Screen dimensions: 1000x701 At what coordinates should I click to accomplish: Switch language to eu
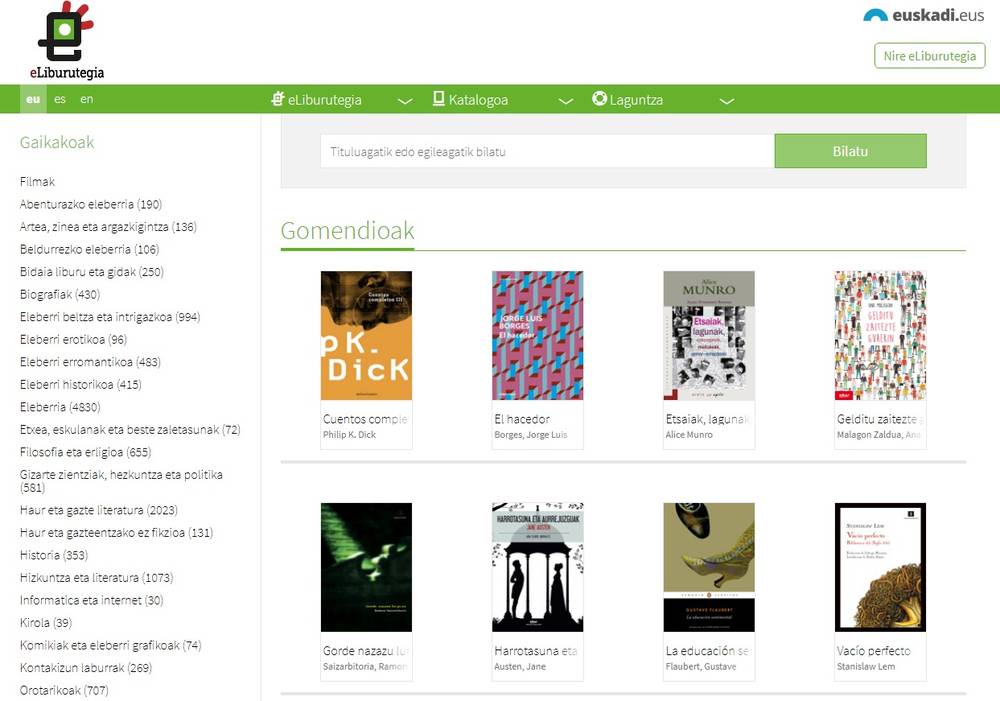(x=33, y=99)
